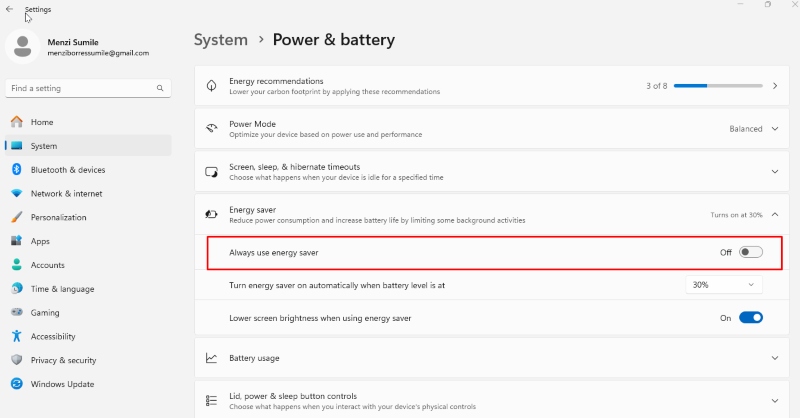Image resolution: width=800 pixels, height=418 pixels.
Task: Click the Privacy & security shield icon
Action: click(17, 360)
